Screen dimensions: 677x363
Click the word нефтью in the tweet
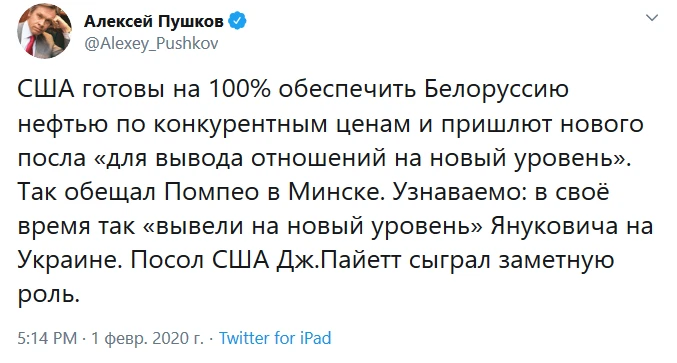pos(63,125)
